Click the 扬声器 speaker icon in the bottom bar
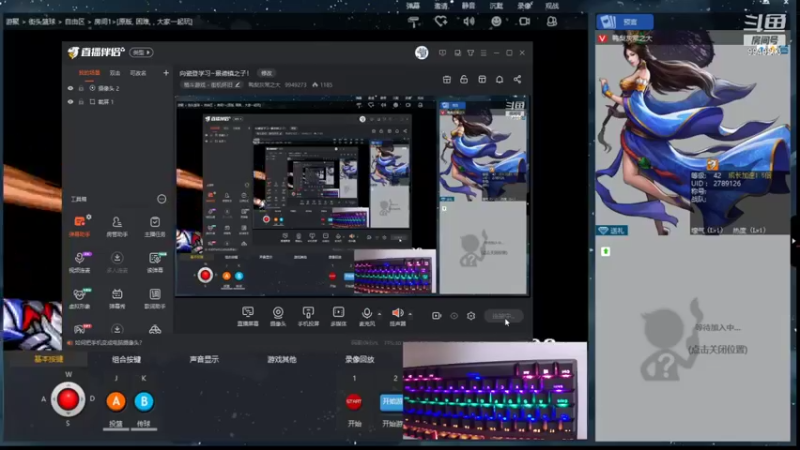This screenshot has width=800, height=450. (397, 313)
